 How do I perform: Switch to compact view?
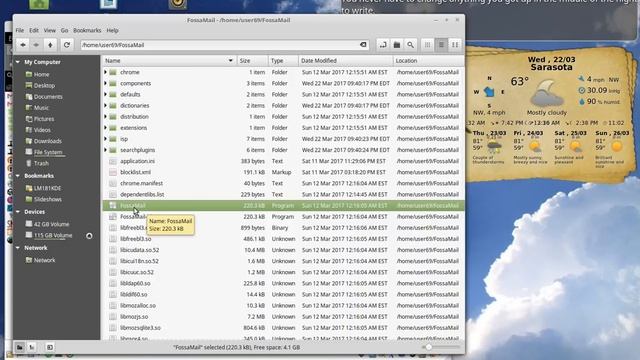tap(455, 45)
